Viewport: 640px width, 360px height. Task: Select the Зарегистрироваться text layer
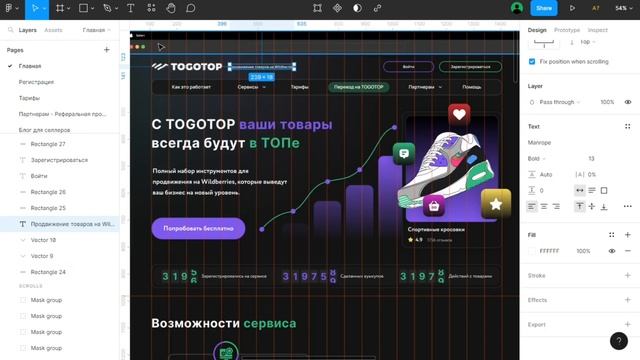[x=59, y=160]
